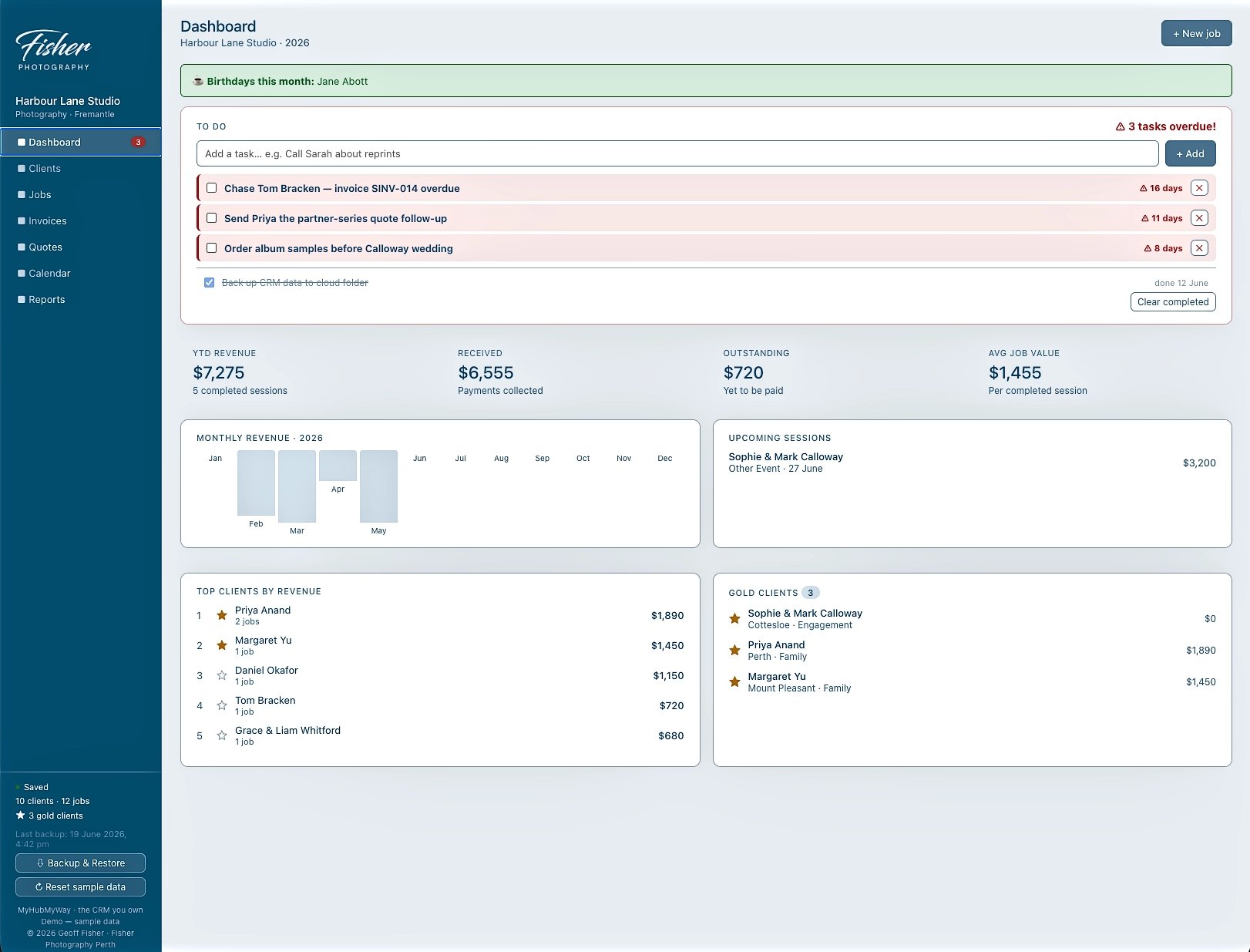Clear completed tasks

[x=1173, y=301]
